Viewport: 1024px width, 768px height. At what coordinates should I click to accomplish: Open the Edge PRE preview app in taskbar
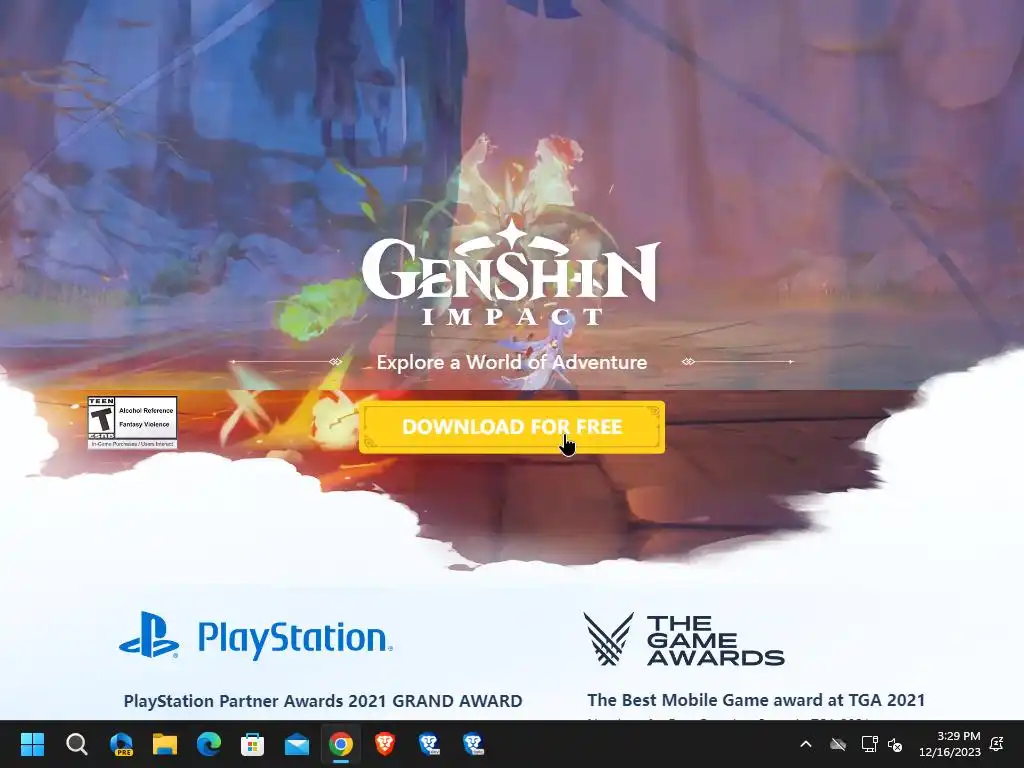(121, 744)
